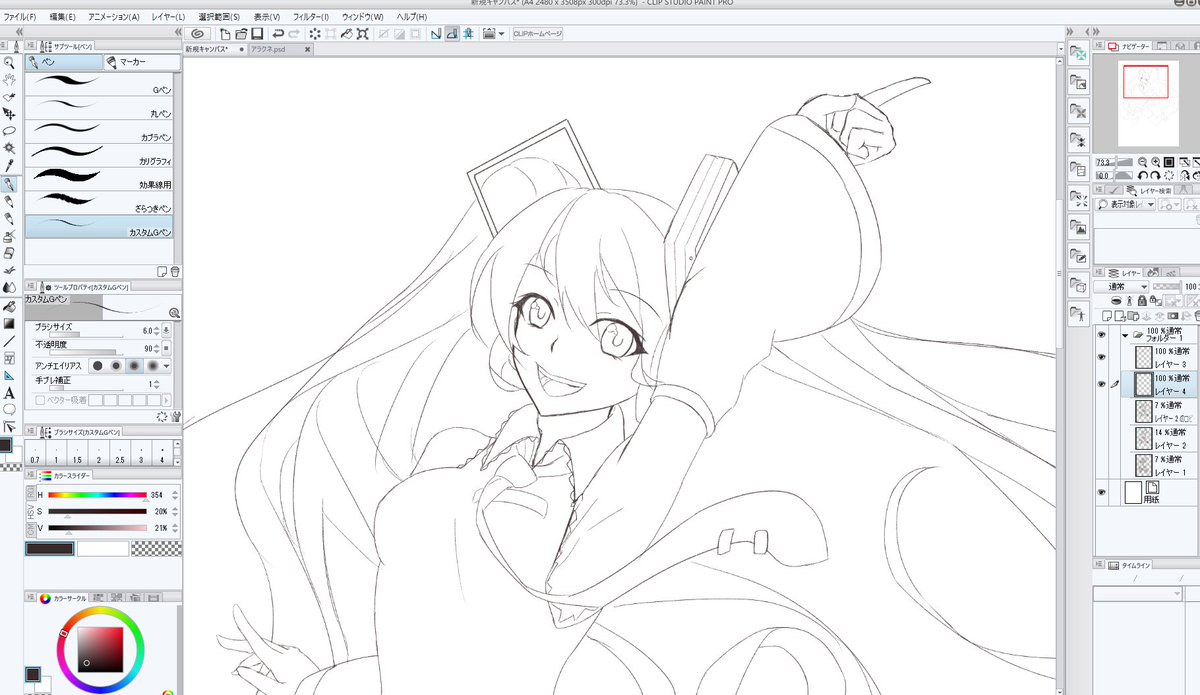
Task: Open 表示対象 layer search dropdown
Action: coord(1125,204)
